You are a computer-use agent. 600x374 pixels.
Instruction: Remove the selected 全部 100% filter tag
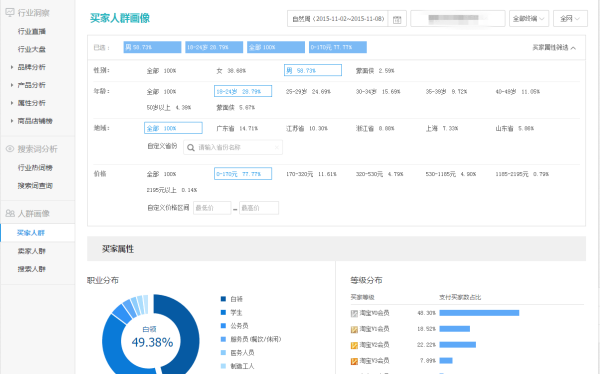[x=276, y=47]
